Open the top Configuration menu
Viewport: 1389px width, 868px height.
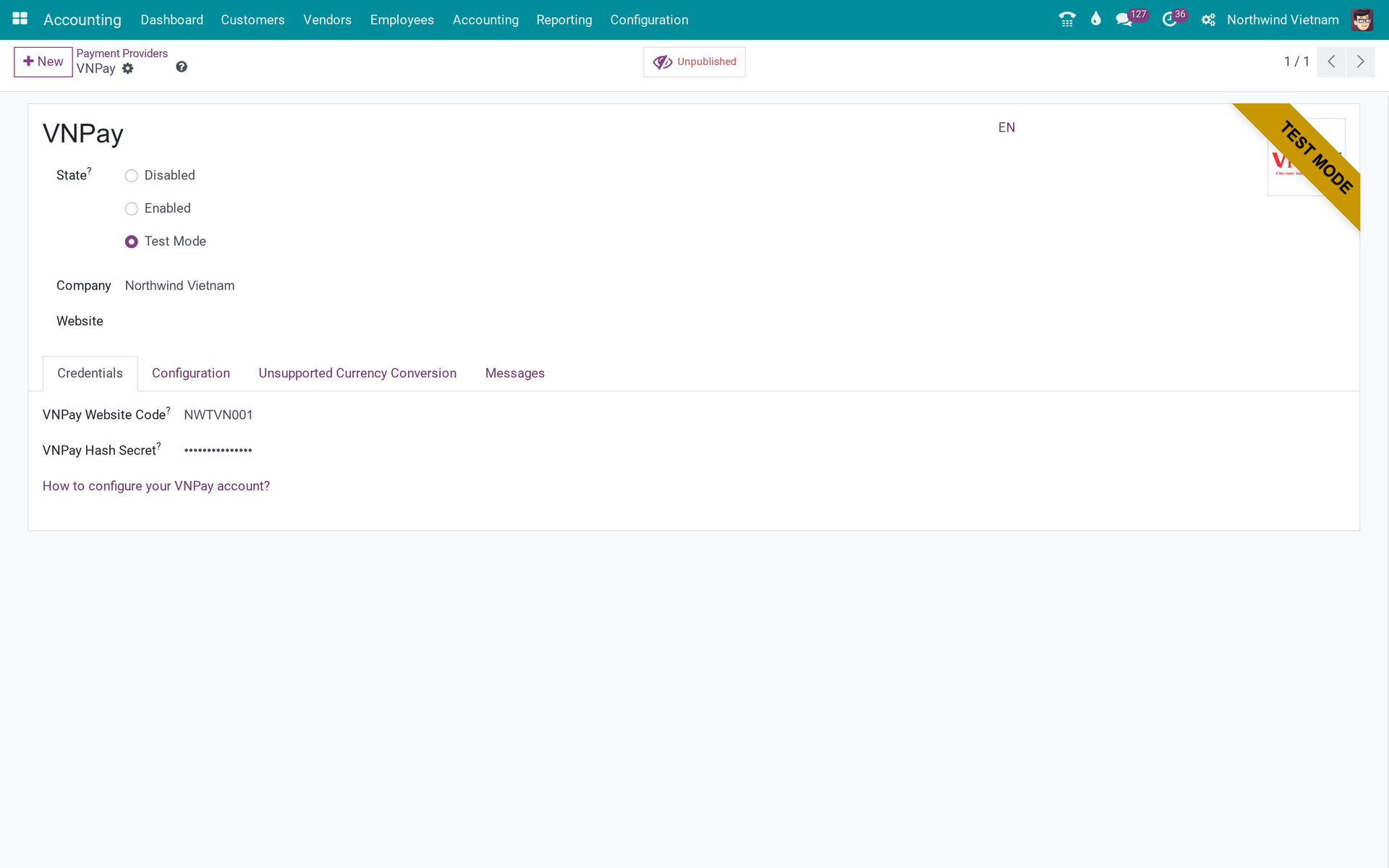tap(649, 20)
